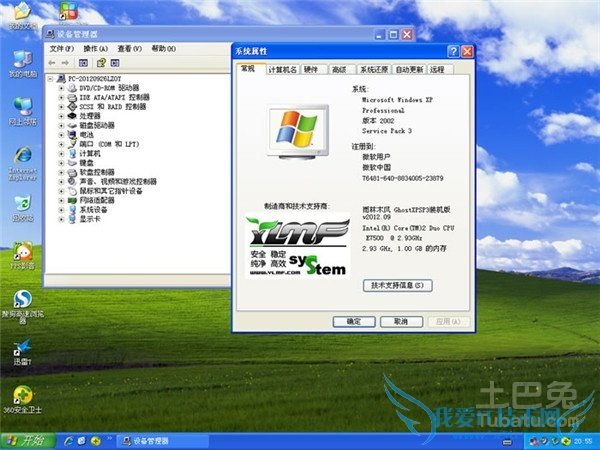Switch to the 自动更新 tab

[409, 70]
